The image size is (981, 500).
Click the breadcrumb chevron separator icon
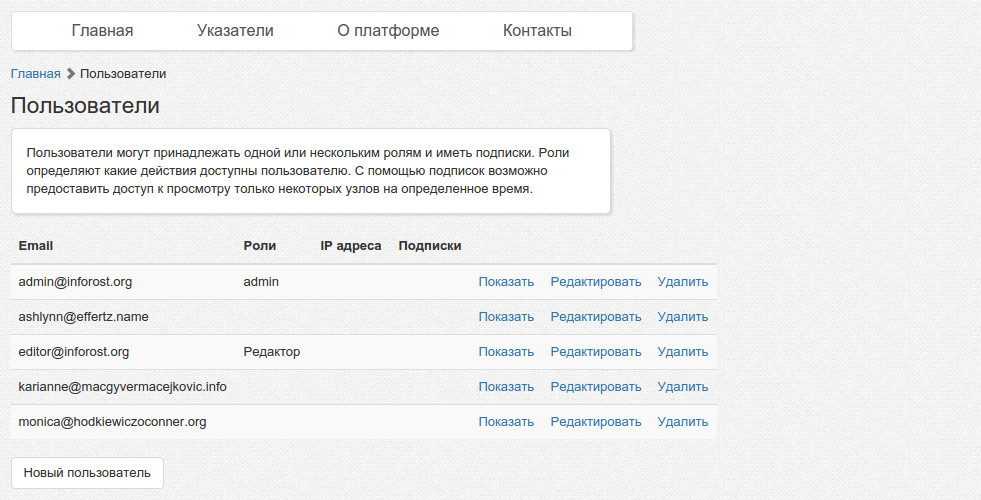click(70, 73)
